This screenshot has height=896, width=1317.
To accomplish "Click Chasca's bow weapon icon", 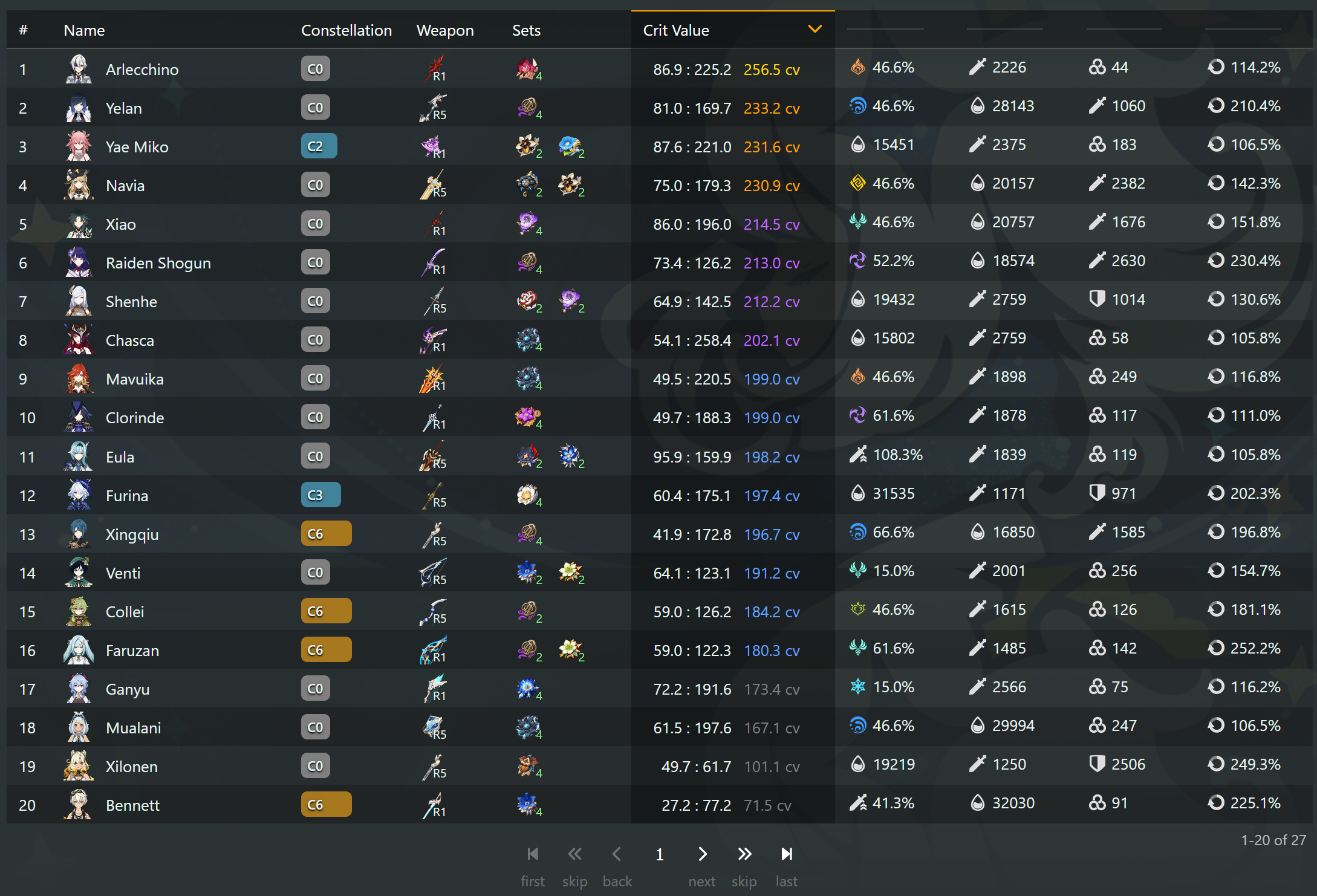I will (x=434, y=340).
